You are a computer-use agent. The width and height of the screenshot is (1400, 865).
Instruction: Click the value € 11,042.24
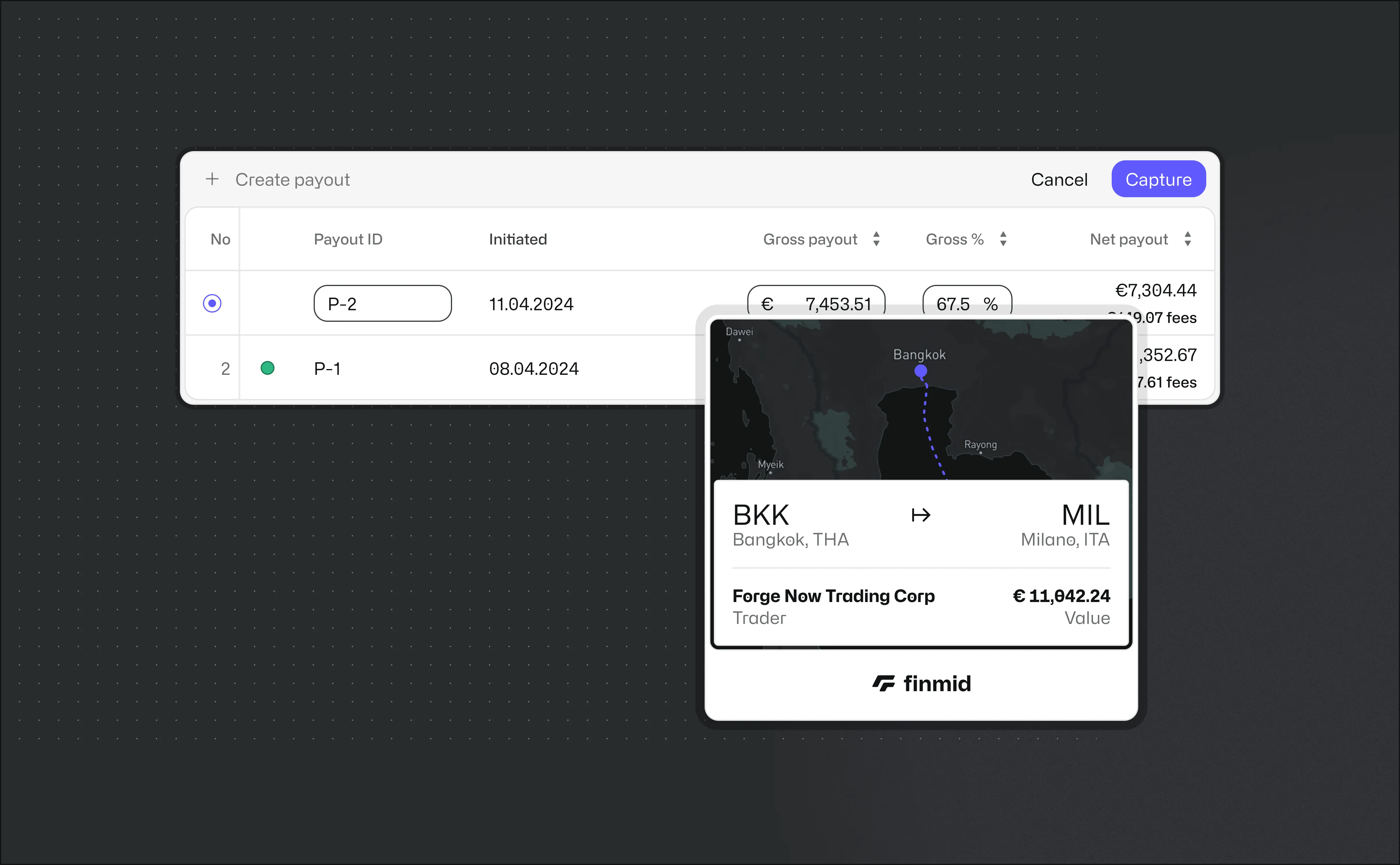[1062, 595]
